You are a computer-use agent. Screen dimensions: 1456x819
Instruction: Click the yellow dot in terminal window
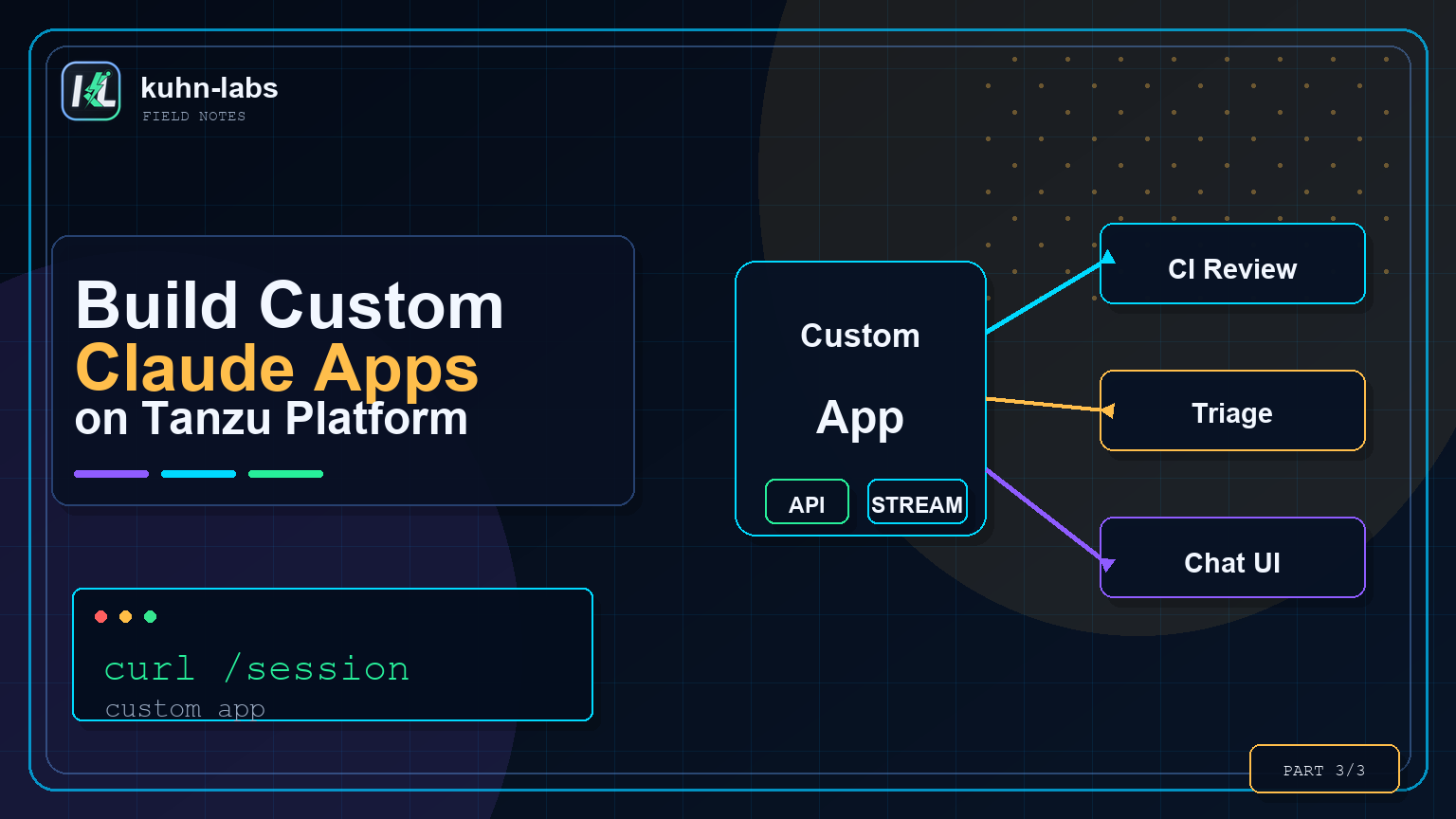click(x=125, y=617)
